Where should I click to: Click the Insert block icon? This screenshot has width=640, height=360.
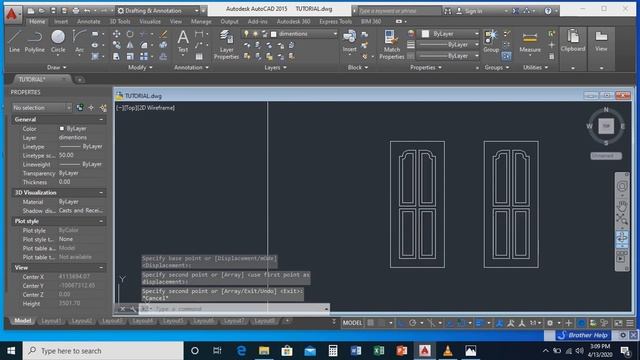[x=349, y=42]
